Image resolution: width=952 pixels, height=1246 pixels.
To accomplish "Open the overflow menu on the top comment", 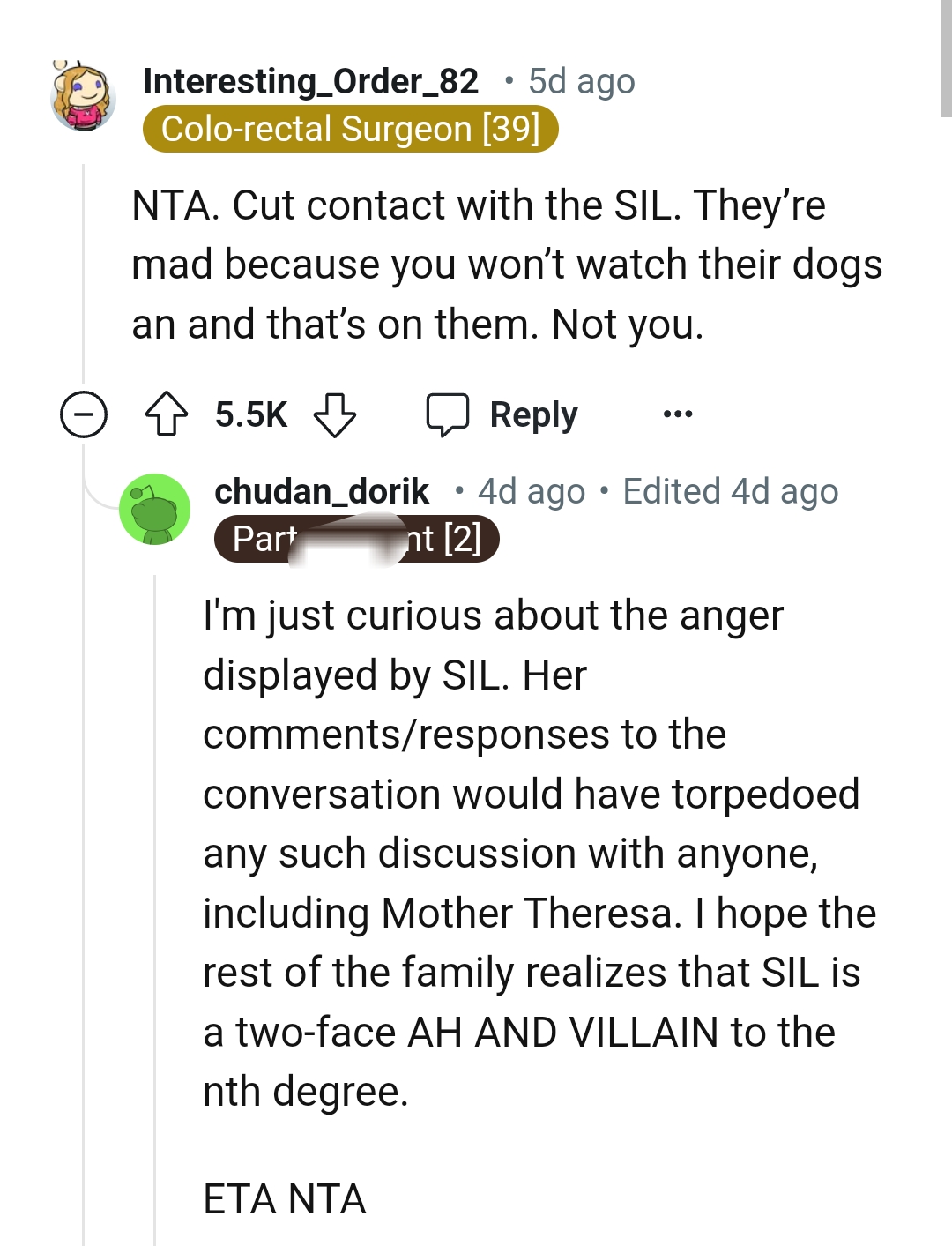I will click(676, 414).
